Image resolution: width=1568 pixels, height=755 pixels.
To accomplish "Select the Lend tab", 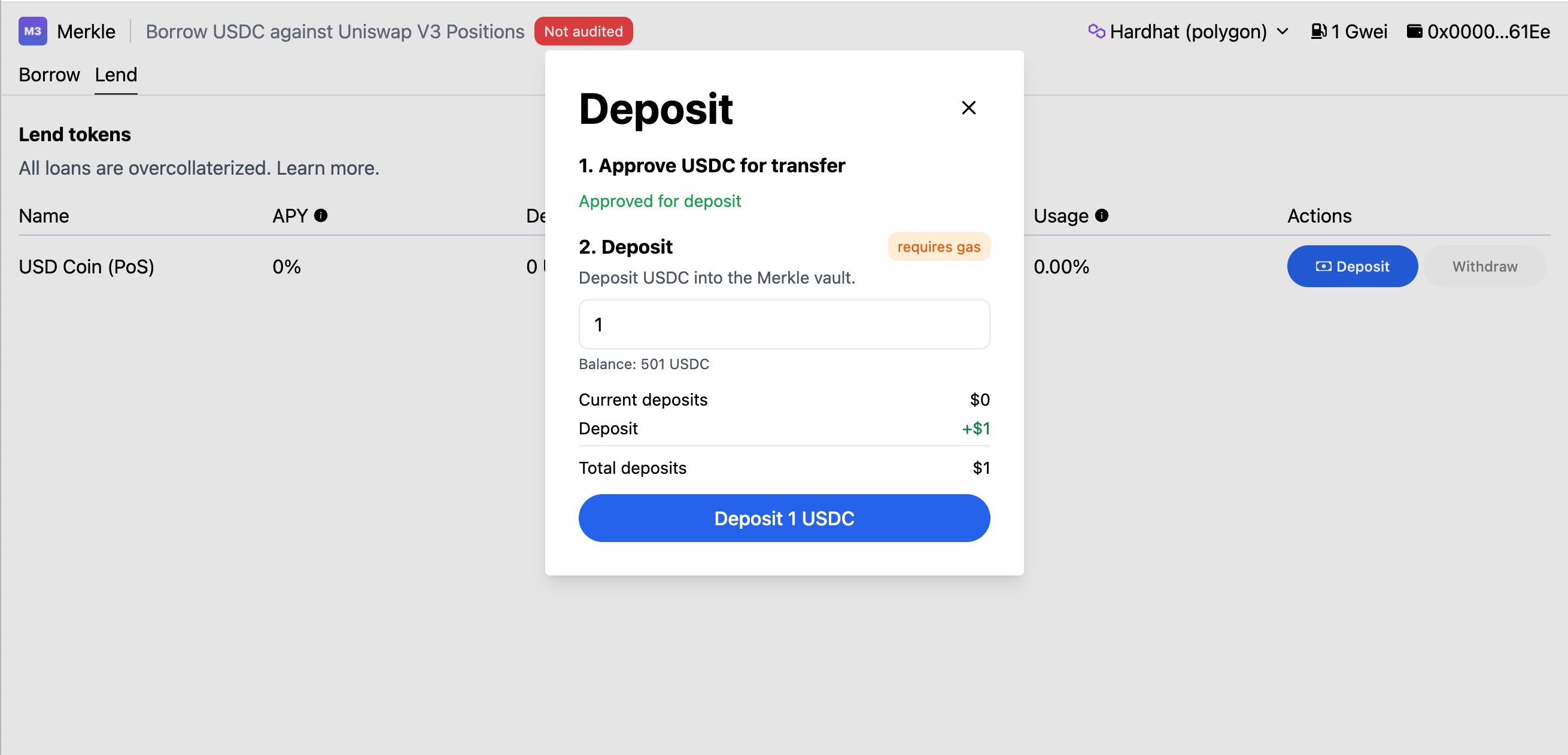I will [x=116, y=73].
